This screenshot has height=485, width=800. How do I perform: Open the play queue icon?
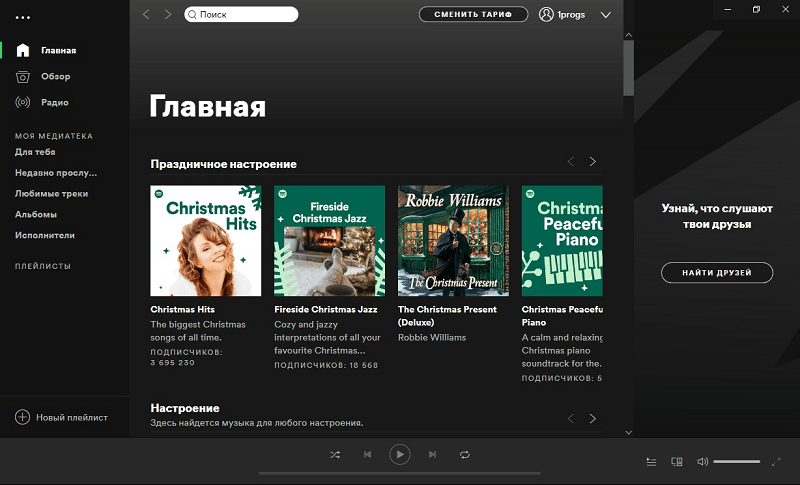[x=651, y=461]
